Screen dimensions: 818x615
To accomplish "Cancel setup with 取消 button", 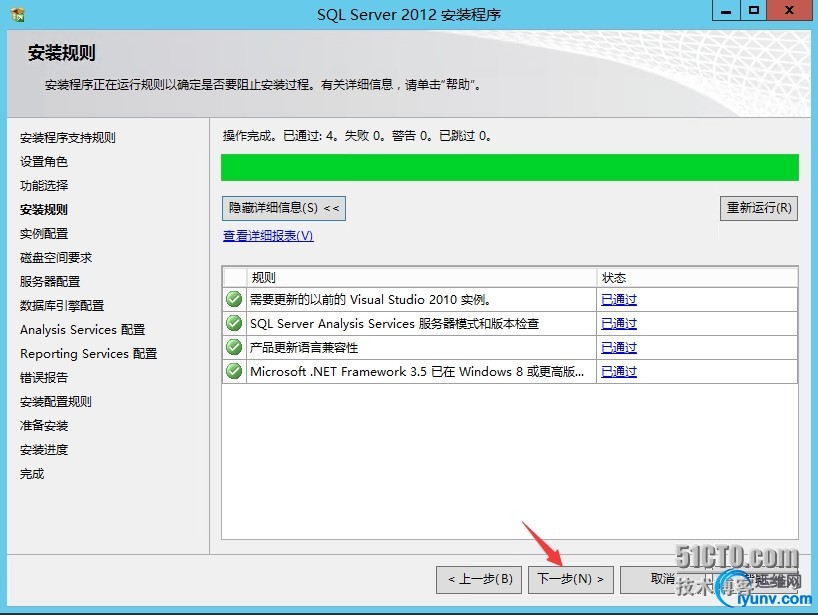I will [663, 579].
